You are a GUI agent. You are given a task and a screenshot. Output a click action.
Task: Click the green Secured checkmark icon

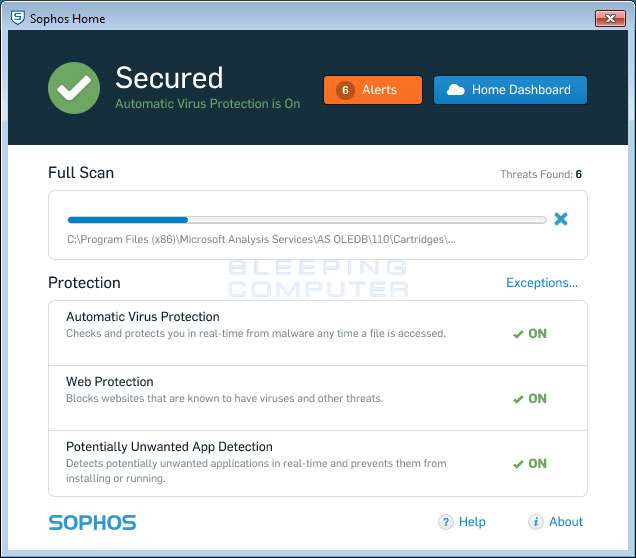(74, 88)
